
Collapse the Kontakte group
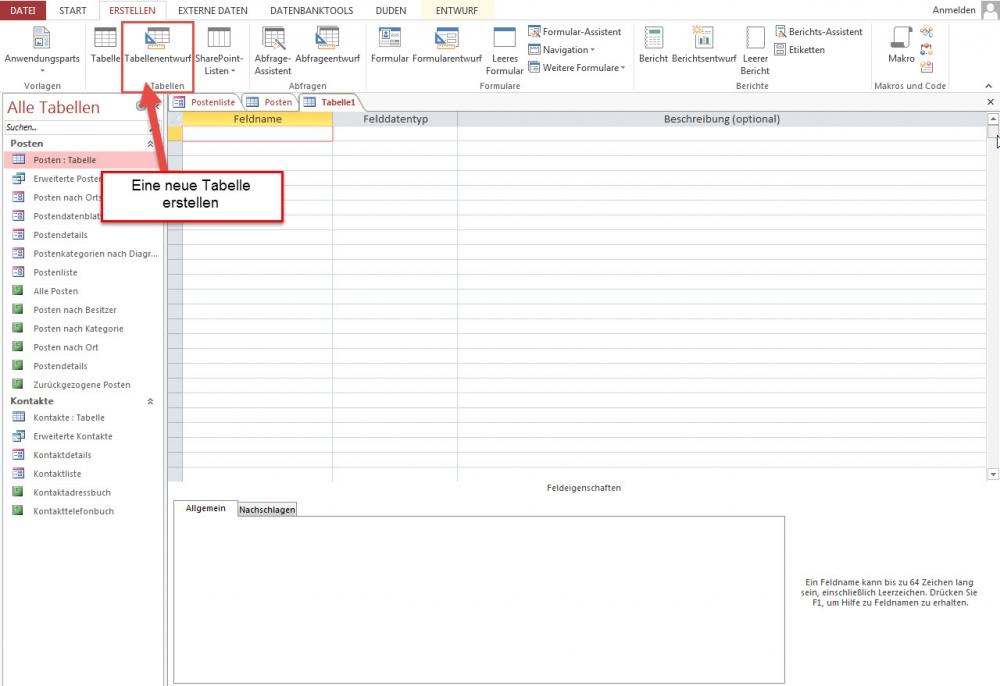pyautogui.click(x=150, y=401)
